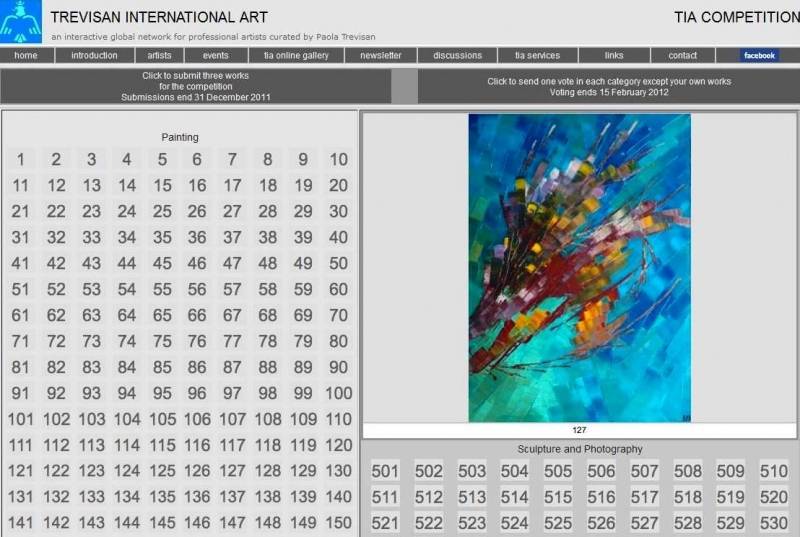Go to the home menu item
Screen dimensions: 800x537
pyautogui.click(x=26, y=56)
